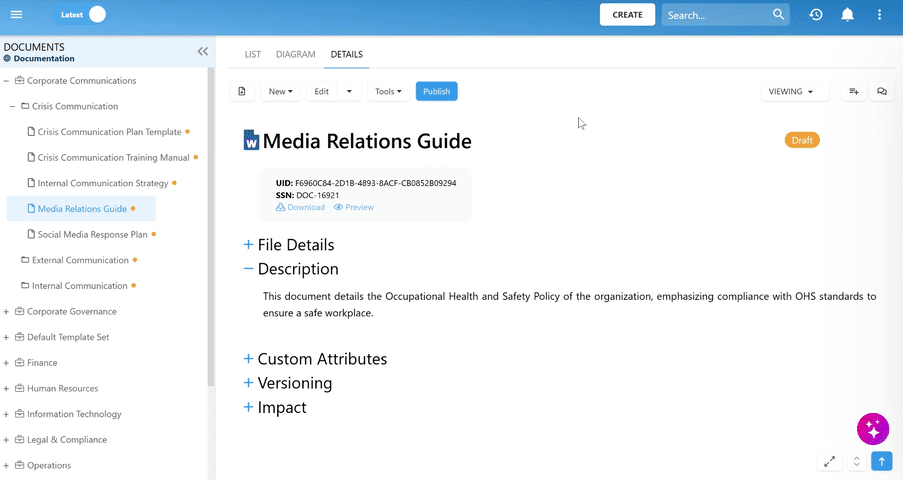Open the VIEWING mode dropdown

793,92
